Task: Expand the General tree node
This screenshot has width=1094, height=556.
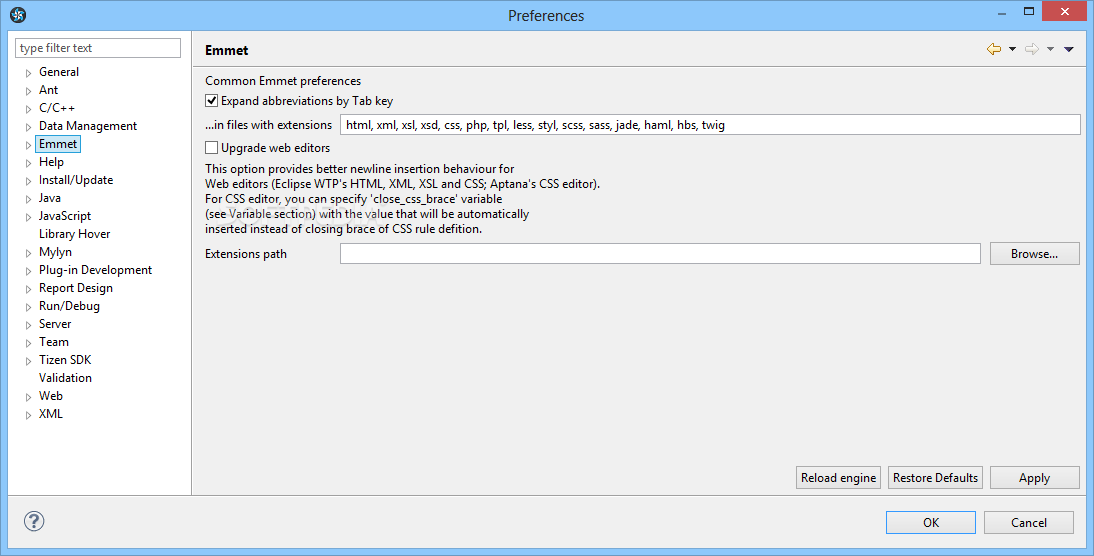Action: 29,73
